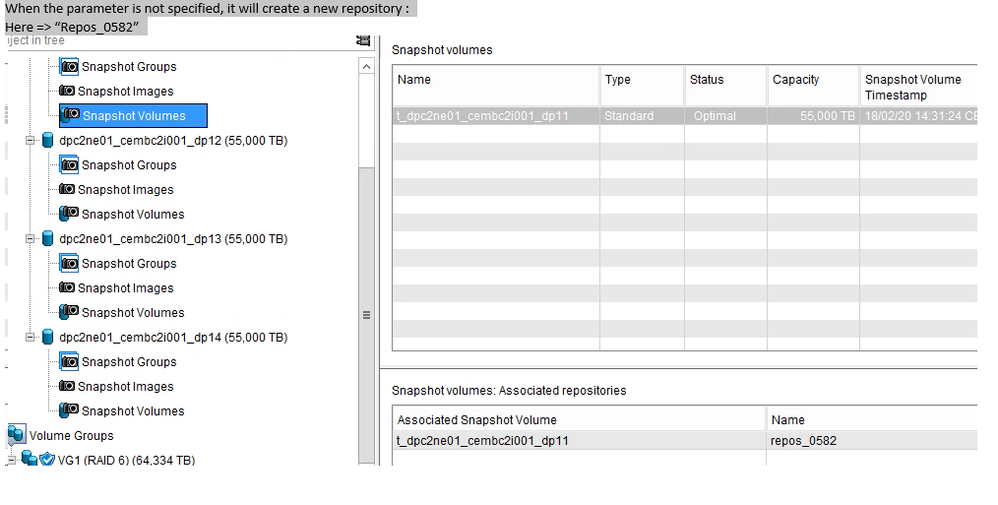Open Snapshot Groups under dp12
This screenshot has height=505, width=998.
(129, 166)
